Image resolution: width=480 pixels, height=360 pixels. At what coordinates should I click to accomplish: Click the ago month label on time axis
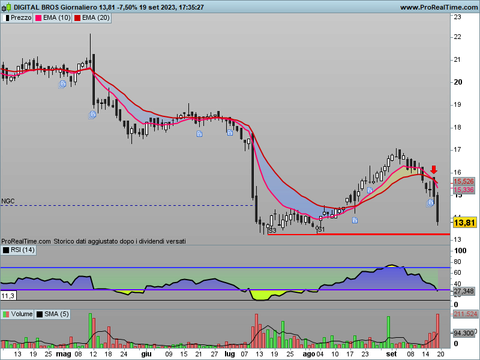click(309, 354)
